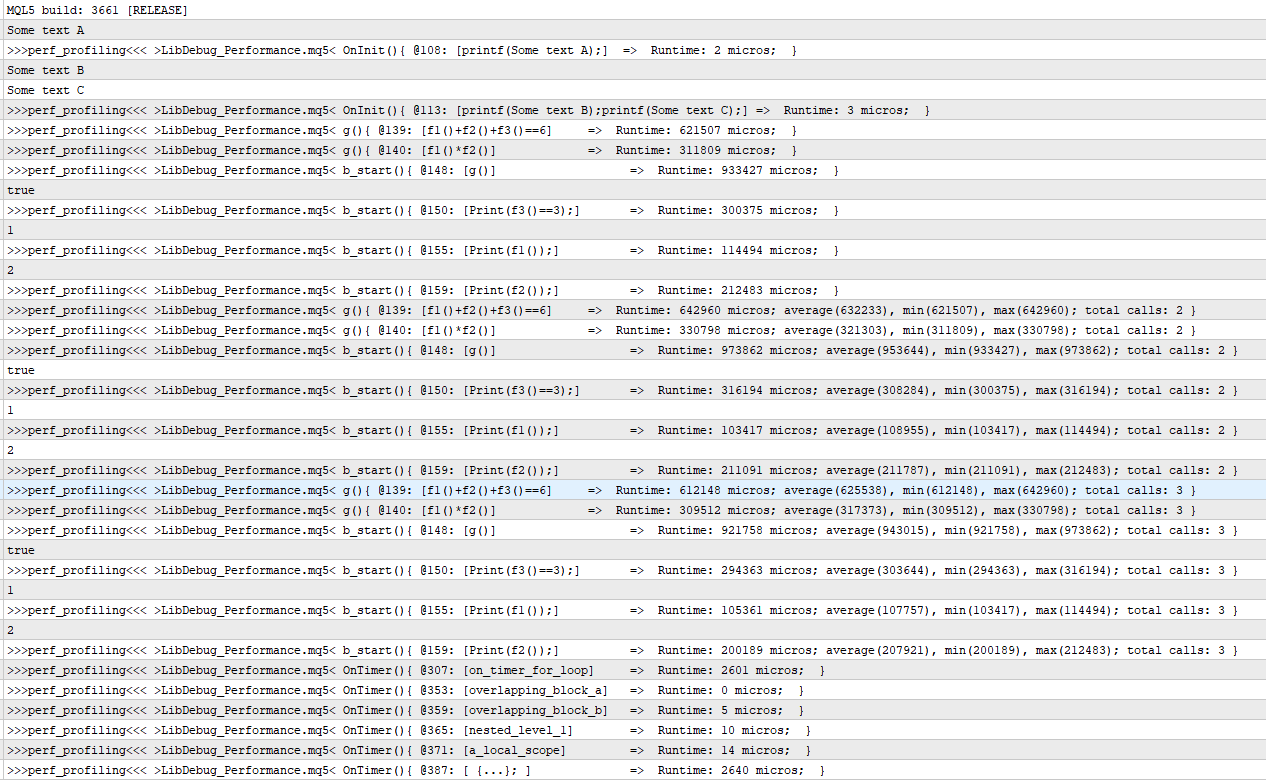Select the g() @139 line with 621507 micros
1266x783 pixels.
tap(400, 130)
